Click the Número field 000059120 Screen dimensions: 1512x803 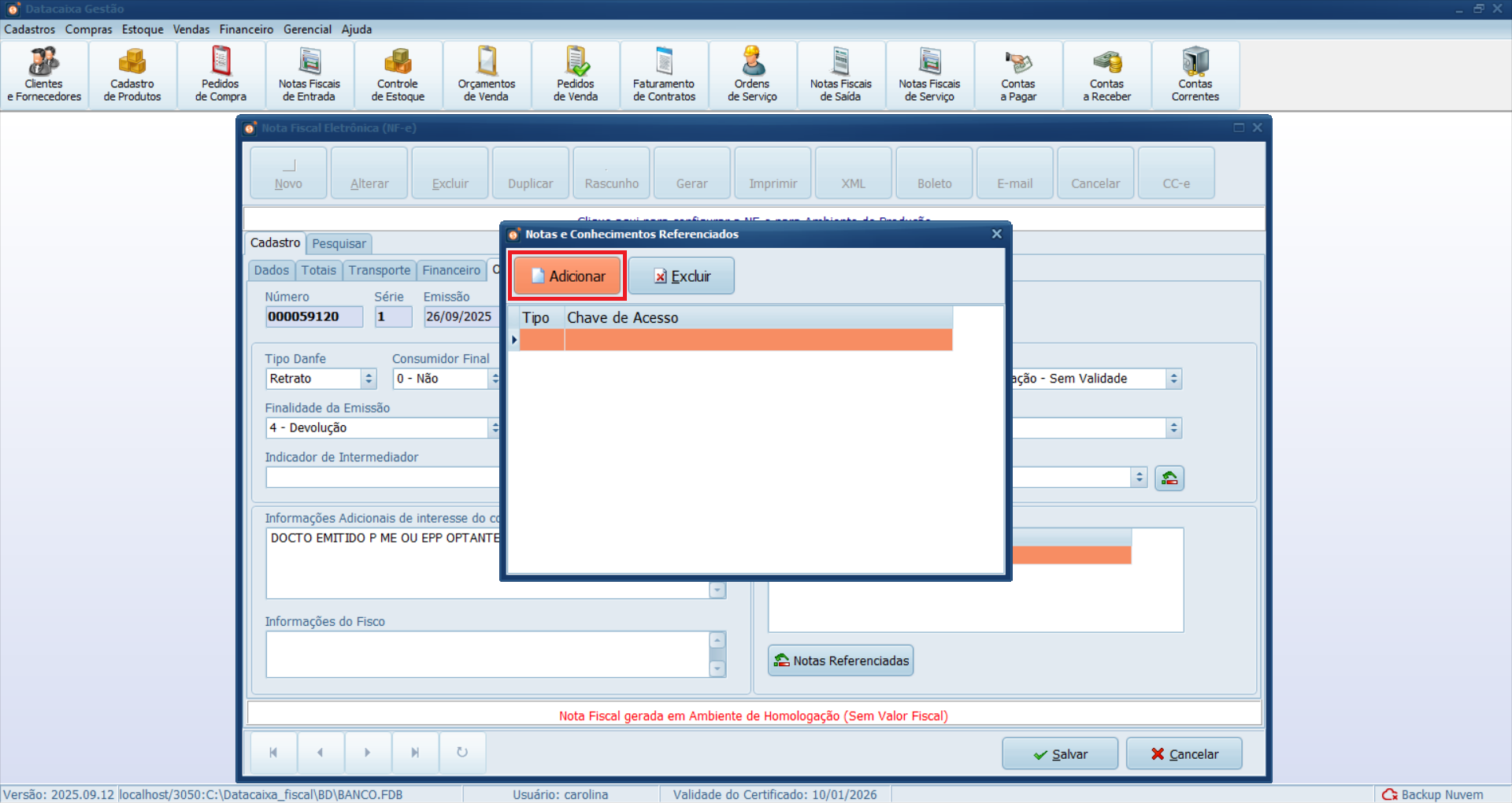point(314,316)
